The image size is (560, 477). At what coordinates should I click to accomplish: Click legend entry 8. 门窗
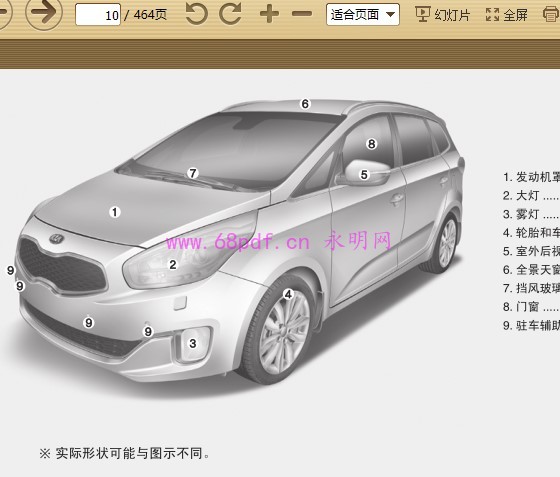tap(531, 307)
